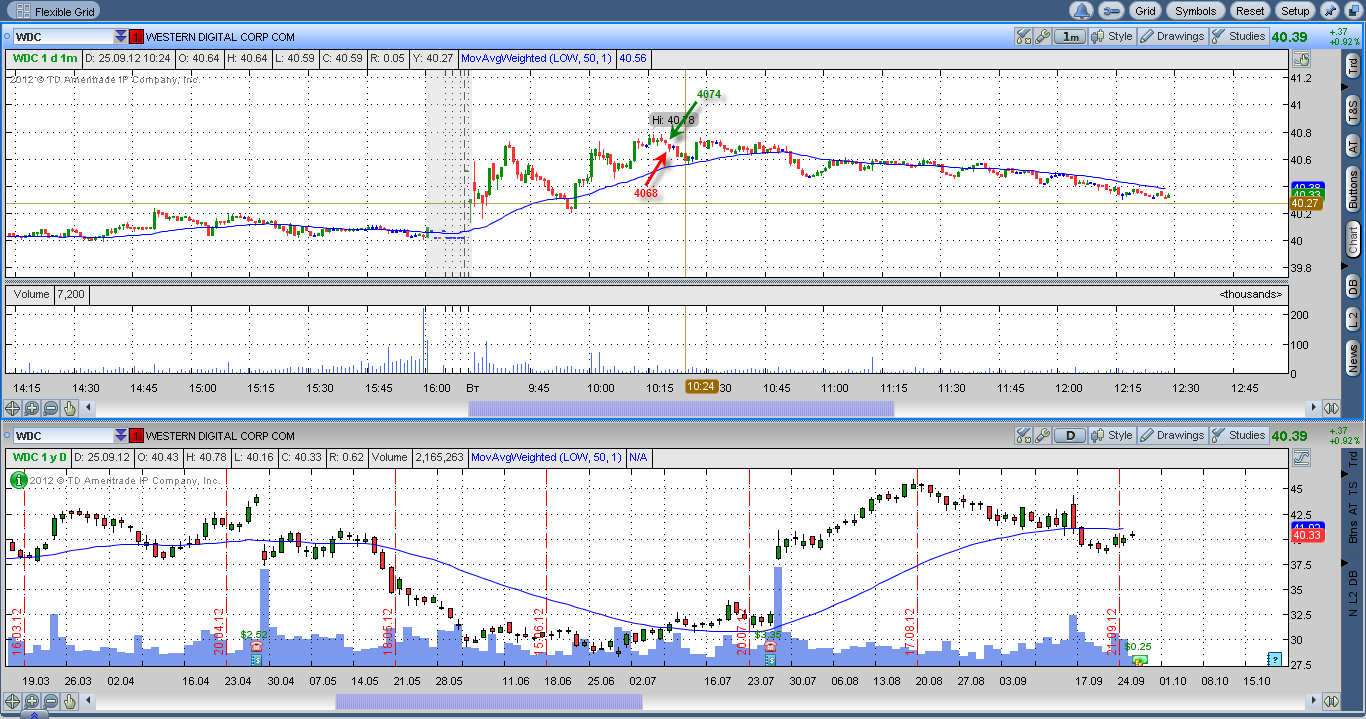The image size is (1366, 719).
Task: Click the 10:24 time marker on the upper time axis
Action: 700,386
